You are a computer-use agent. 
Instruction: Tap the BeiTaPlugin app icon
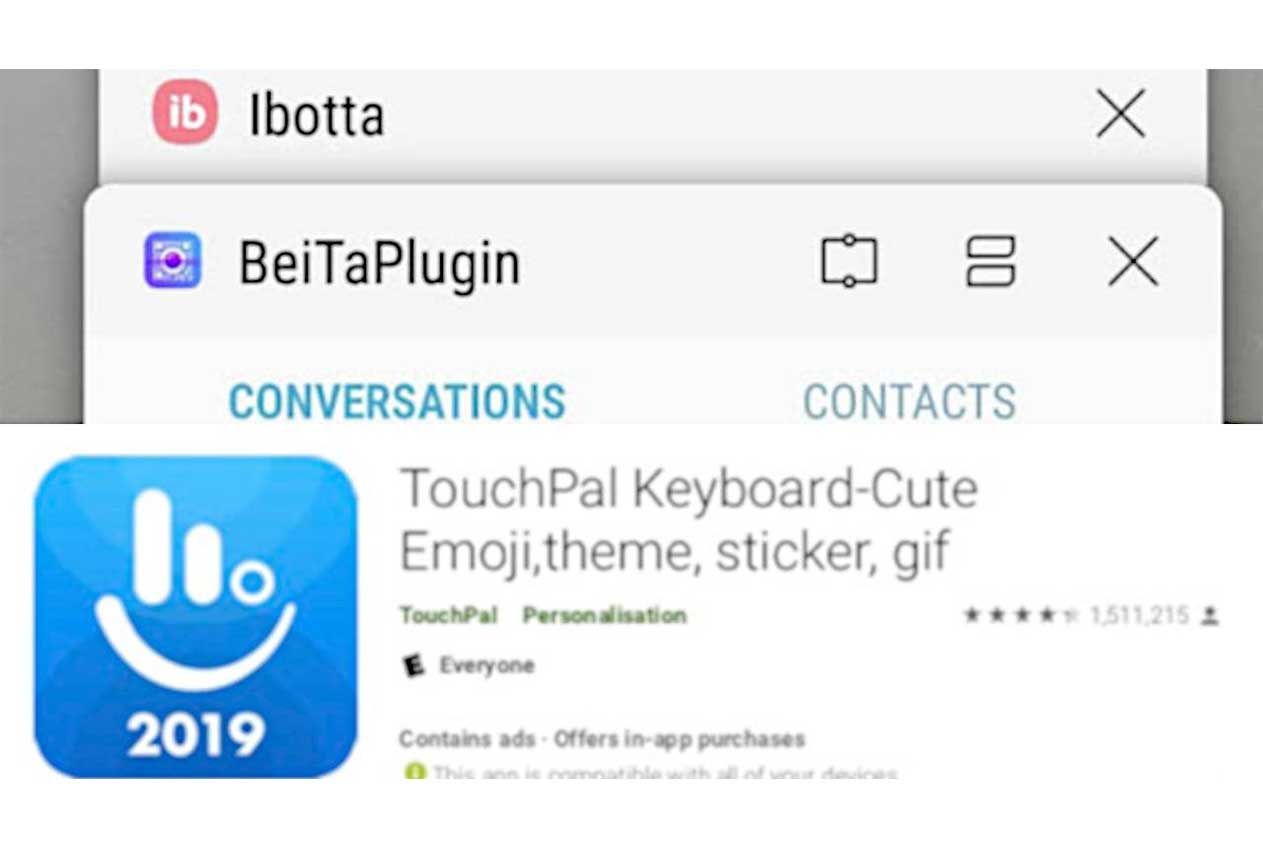tap(172, 261)
